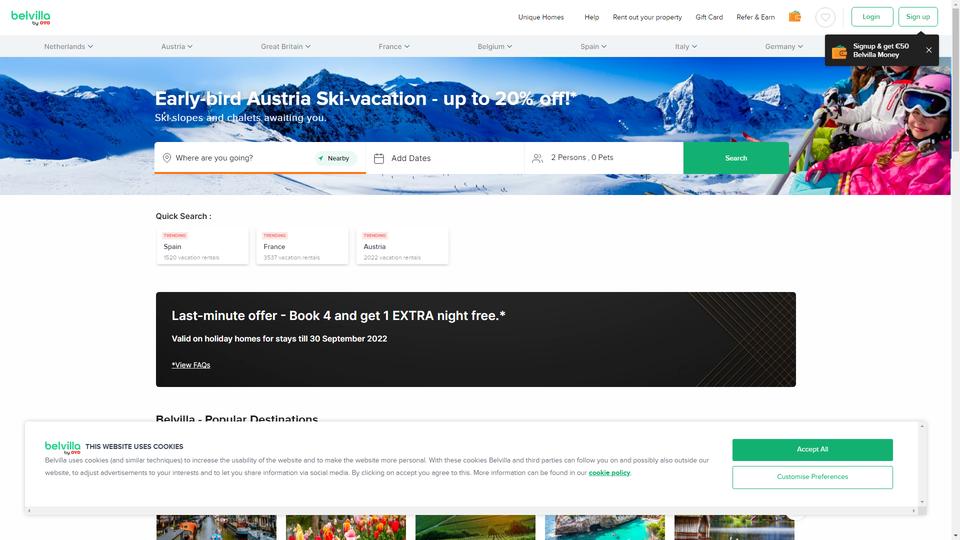Screen dimensions: 960x540
Task: Open the orange wallet icon in header
Action: coord(795,17)
